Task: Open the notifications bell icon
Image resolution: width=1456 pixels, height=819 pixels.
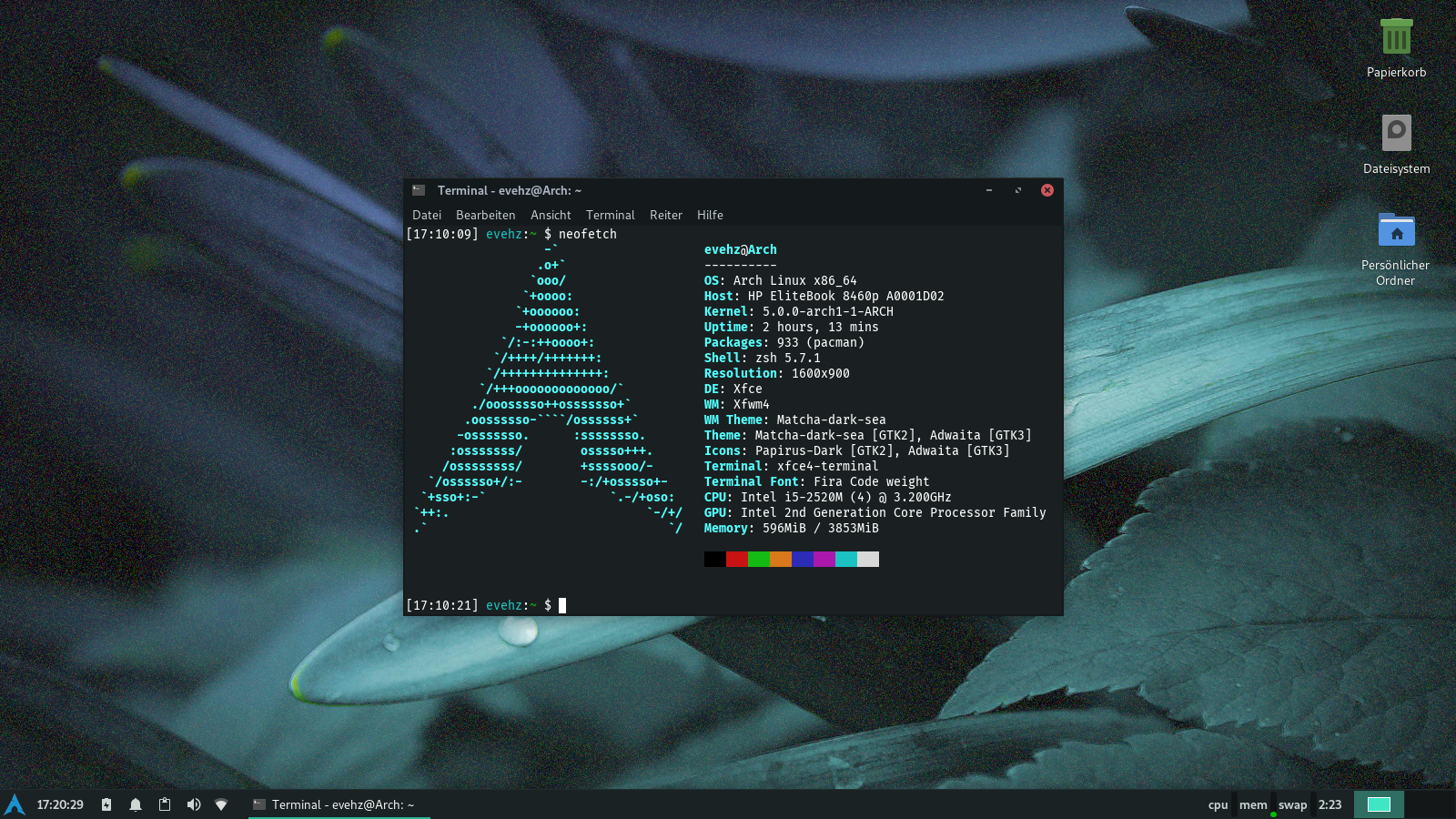Action: [x=136, y=804]
